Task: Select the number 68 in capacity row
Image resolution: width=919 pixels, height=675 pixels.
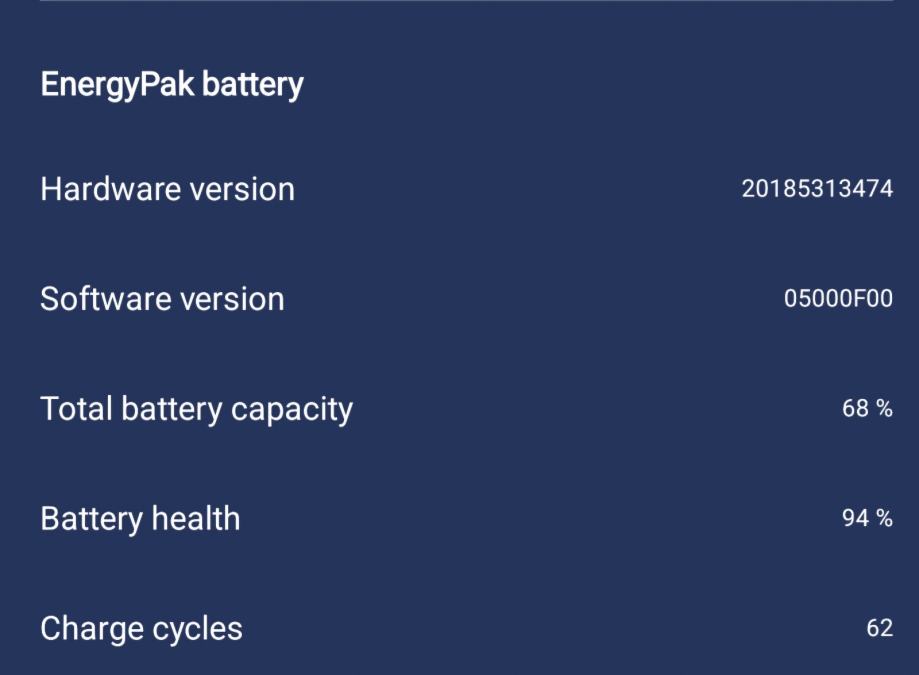Action: pyautogui.click(x=855, y=408)
